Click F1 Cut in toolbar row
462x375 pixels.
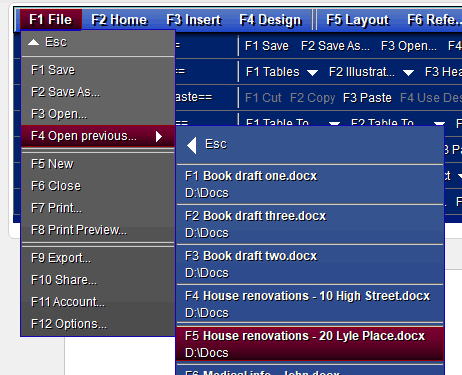263,98
